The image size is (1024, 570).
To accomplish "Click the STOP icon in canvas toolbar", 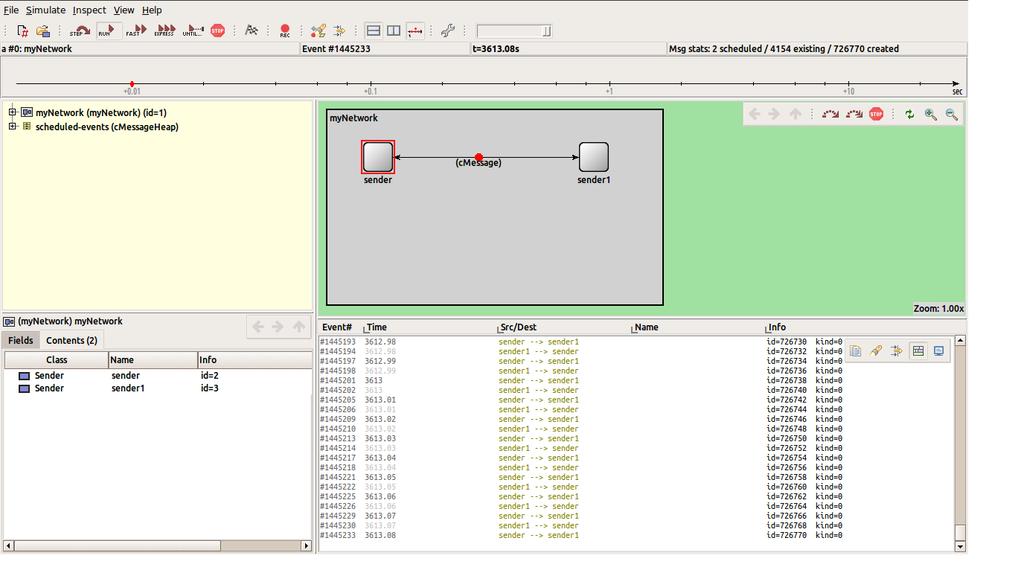I will [876, 114].
